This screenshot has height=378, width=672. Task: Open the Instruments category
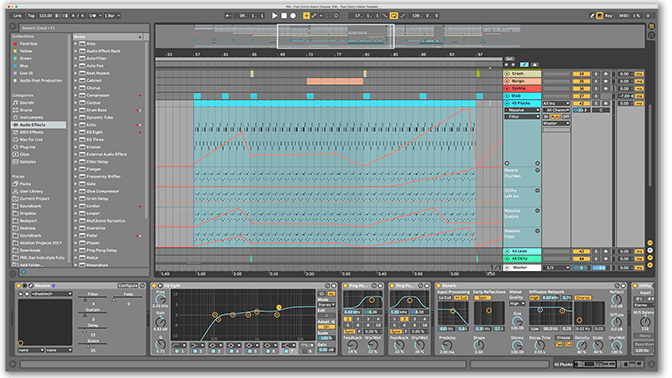pyautogui.click(x=31, y=117)
